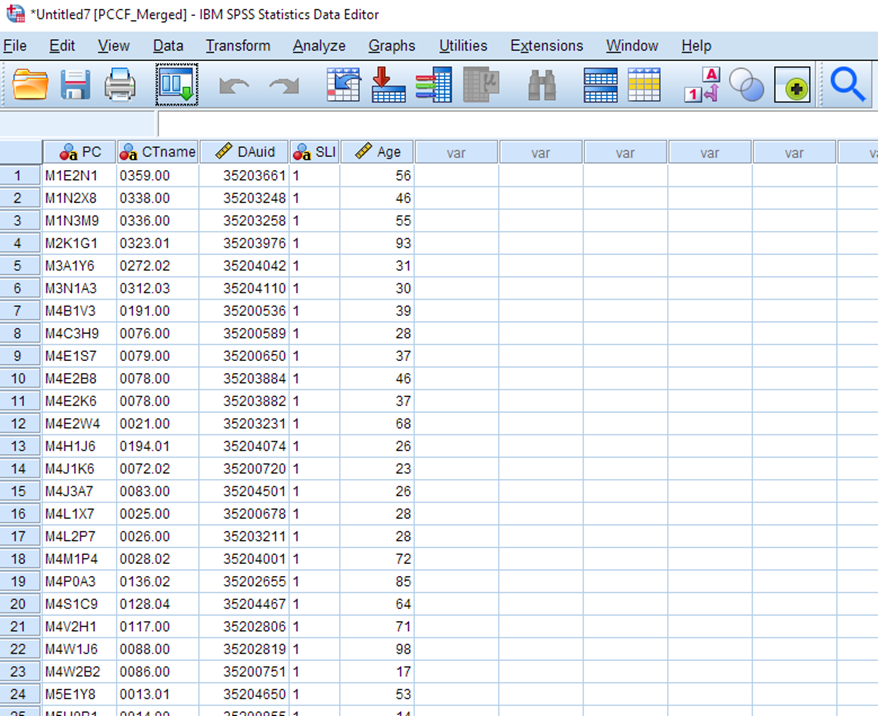The height and width of the screenshot is (716, 878).
Task: Recall recently used dialogs
Action: tap(176, 86)
